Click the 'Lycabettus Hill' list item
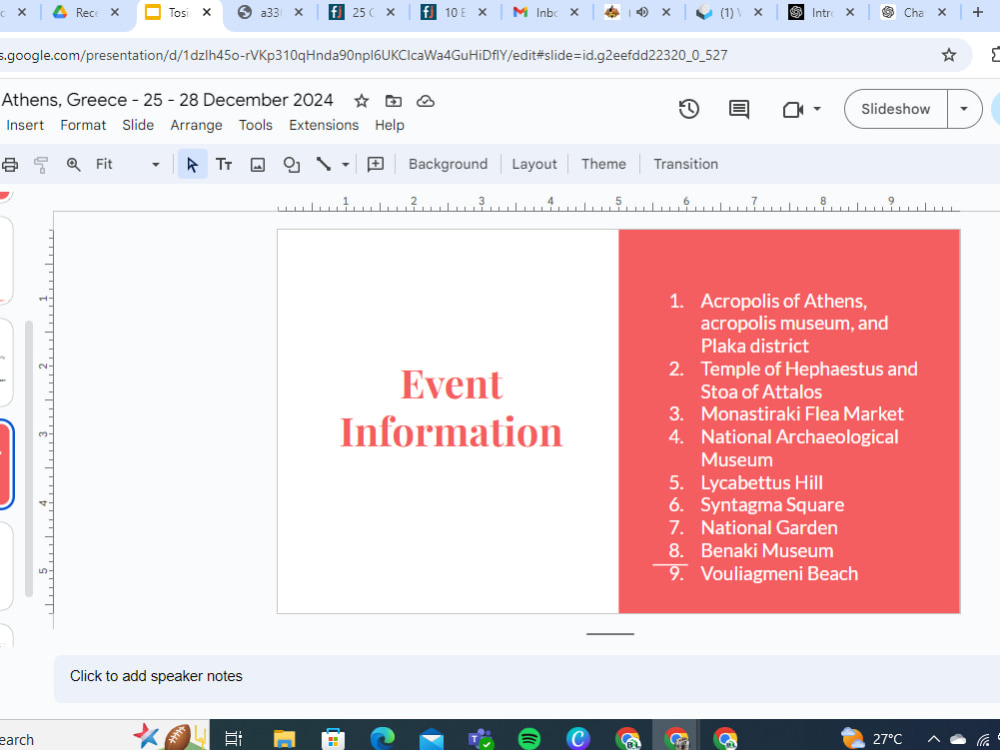Image resolution: width=1000 pixels, height=750 pixels. [761, 483]
